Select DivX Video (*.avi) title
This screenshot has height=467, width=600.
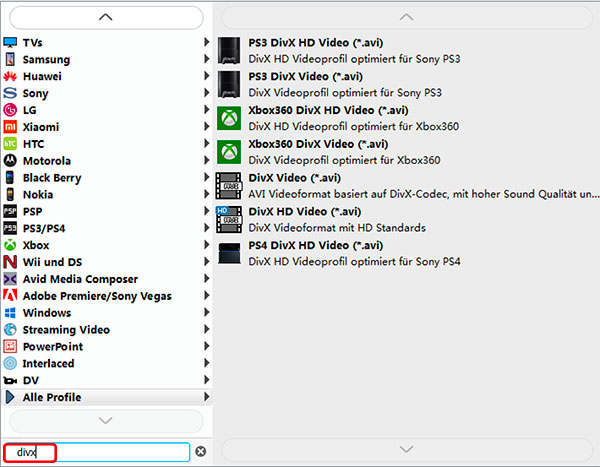click(295, 178)
